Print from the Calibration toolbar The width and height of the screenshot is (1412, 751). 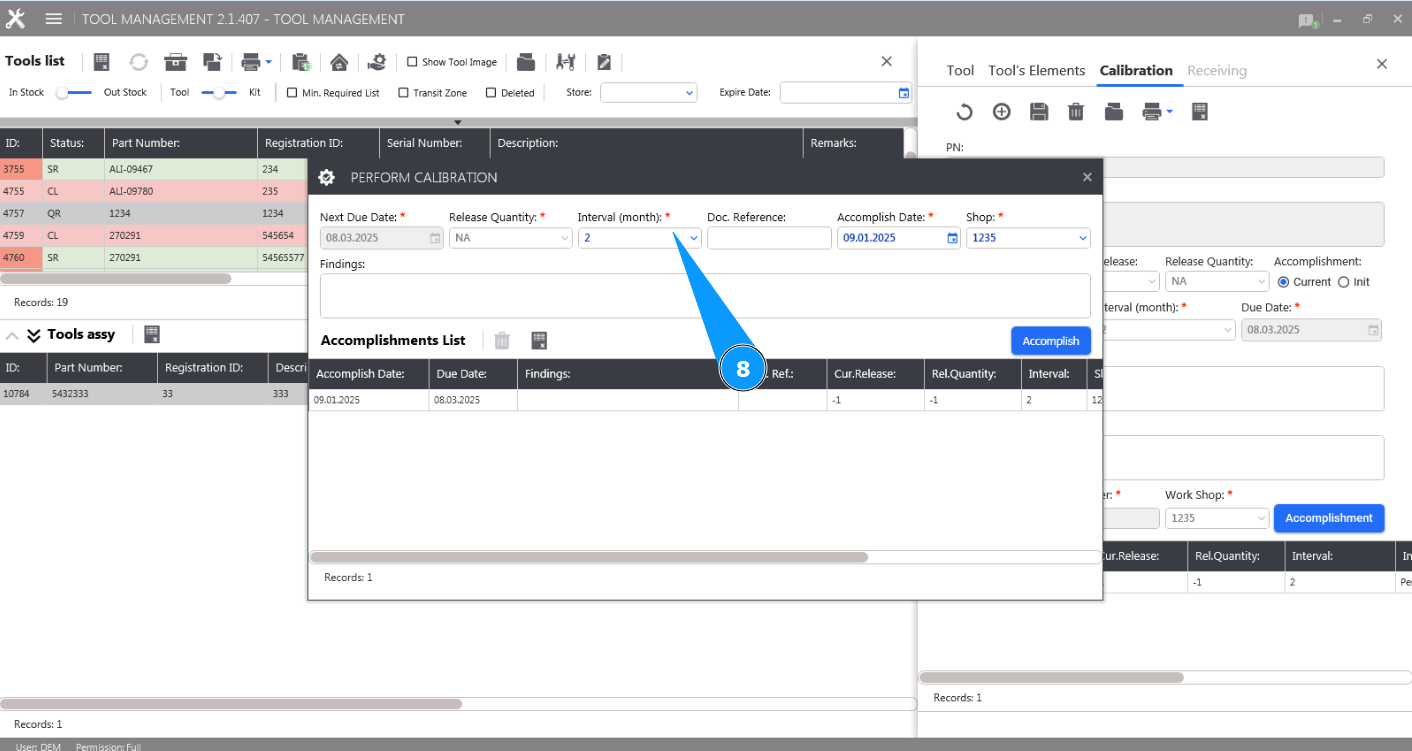coord(1153,112)
